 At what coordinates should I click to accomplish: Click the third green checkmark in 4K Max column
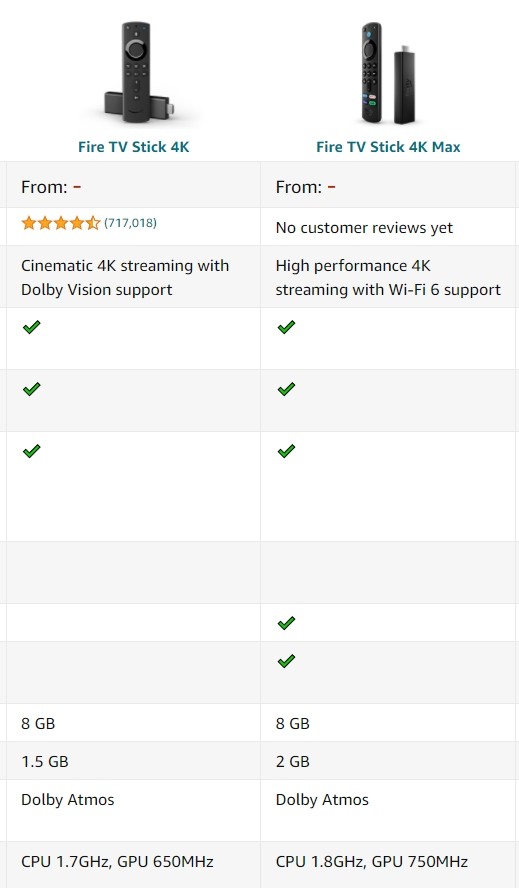(286, 451)
